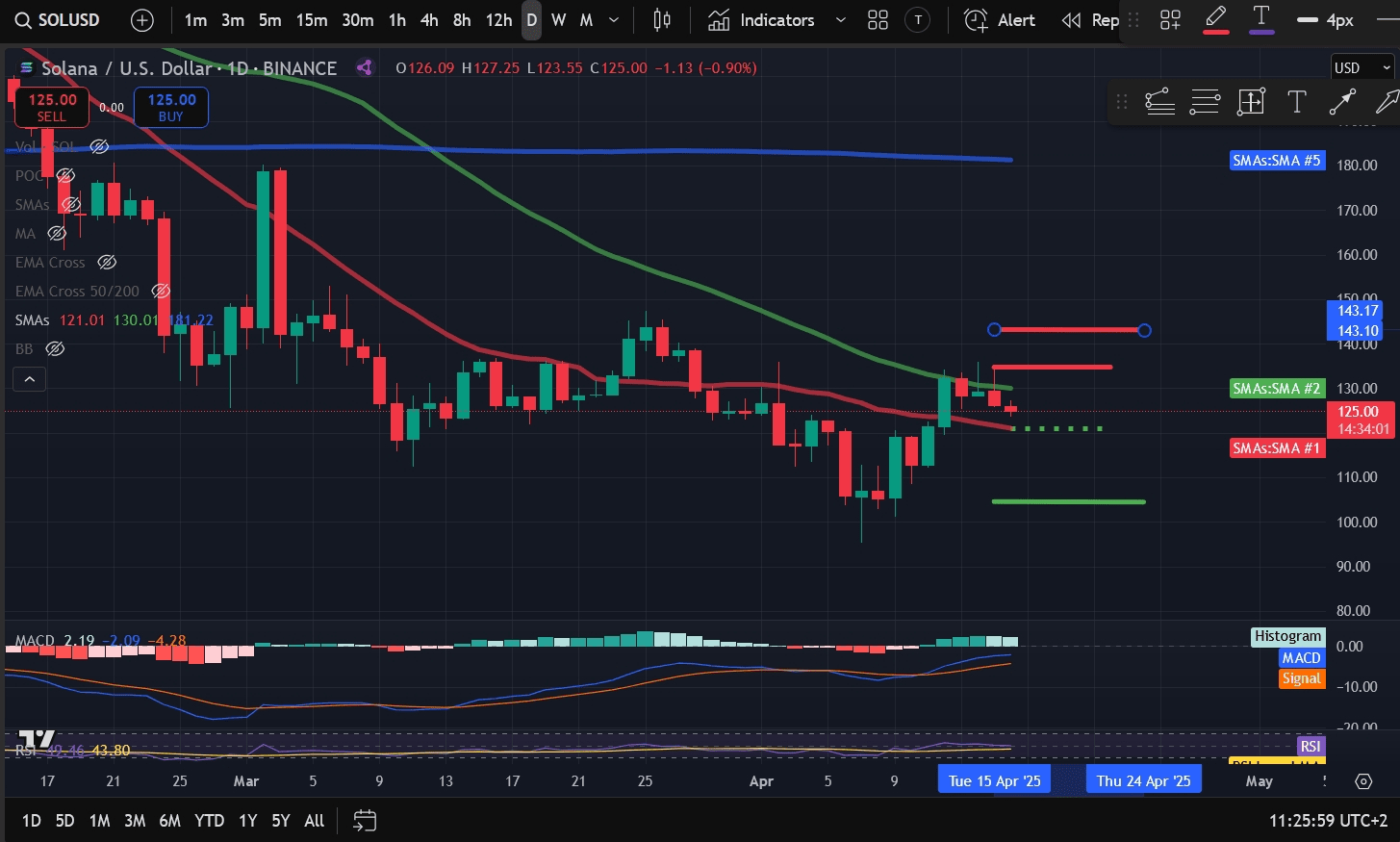The height and width of the screenshot is (842, 1400).
Task: Click the go to date calendar icon
Action: point(365,821)
